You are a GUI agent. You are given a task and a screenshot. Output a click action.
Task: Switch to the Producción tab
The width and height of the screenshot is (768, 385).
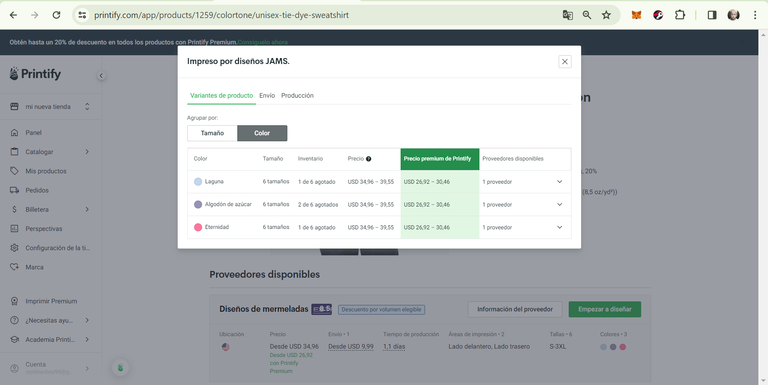297,96
